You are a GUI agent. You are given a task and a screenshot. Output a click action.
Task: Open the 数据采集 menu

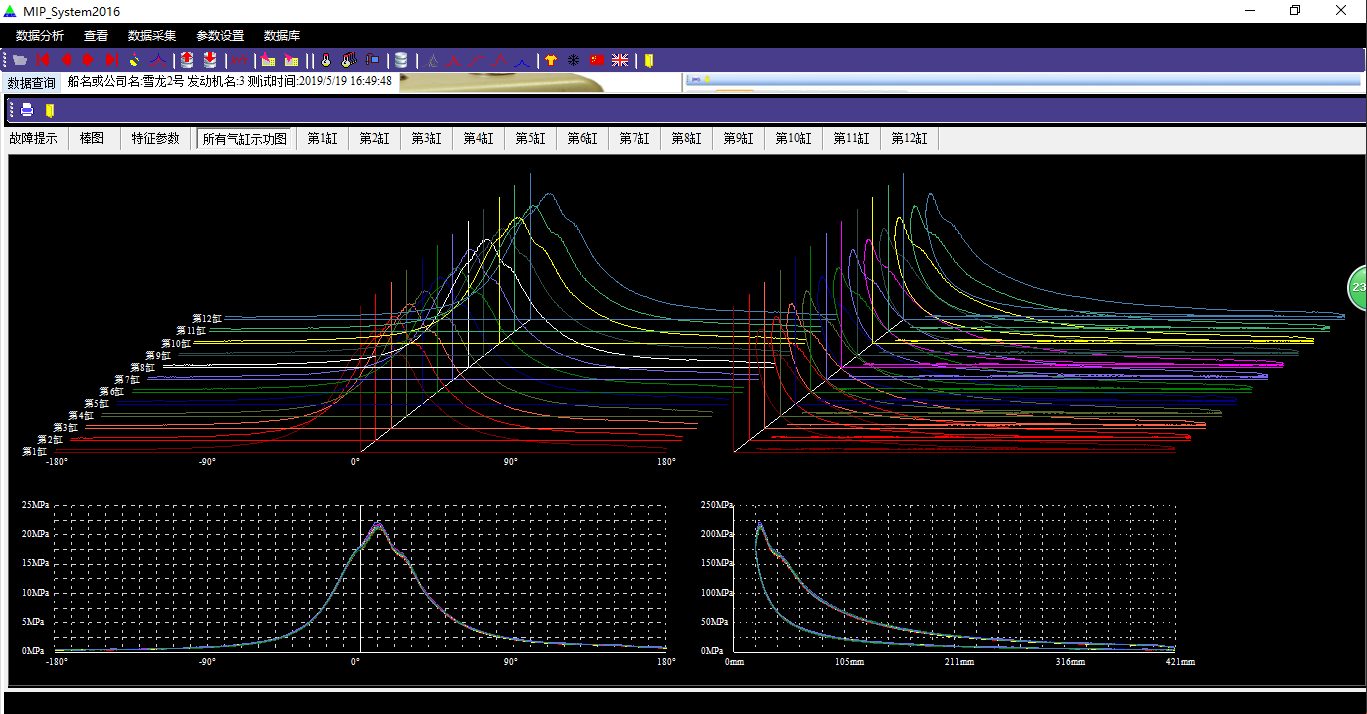[152, 36]
